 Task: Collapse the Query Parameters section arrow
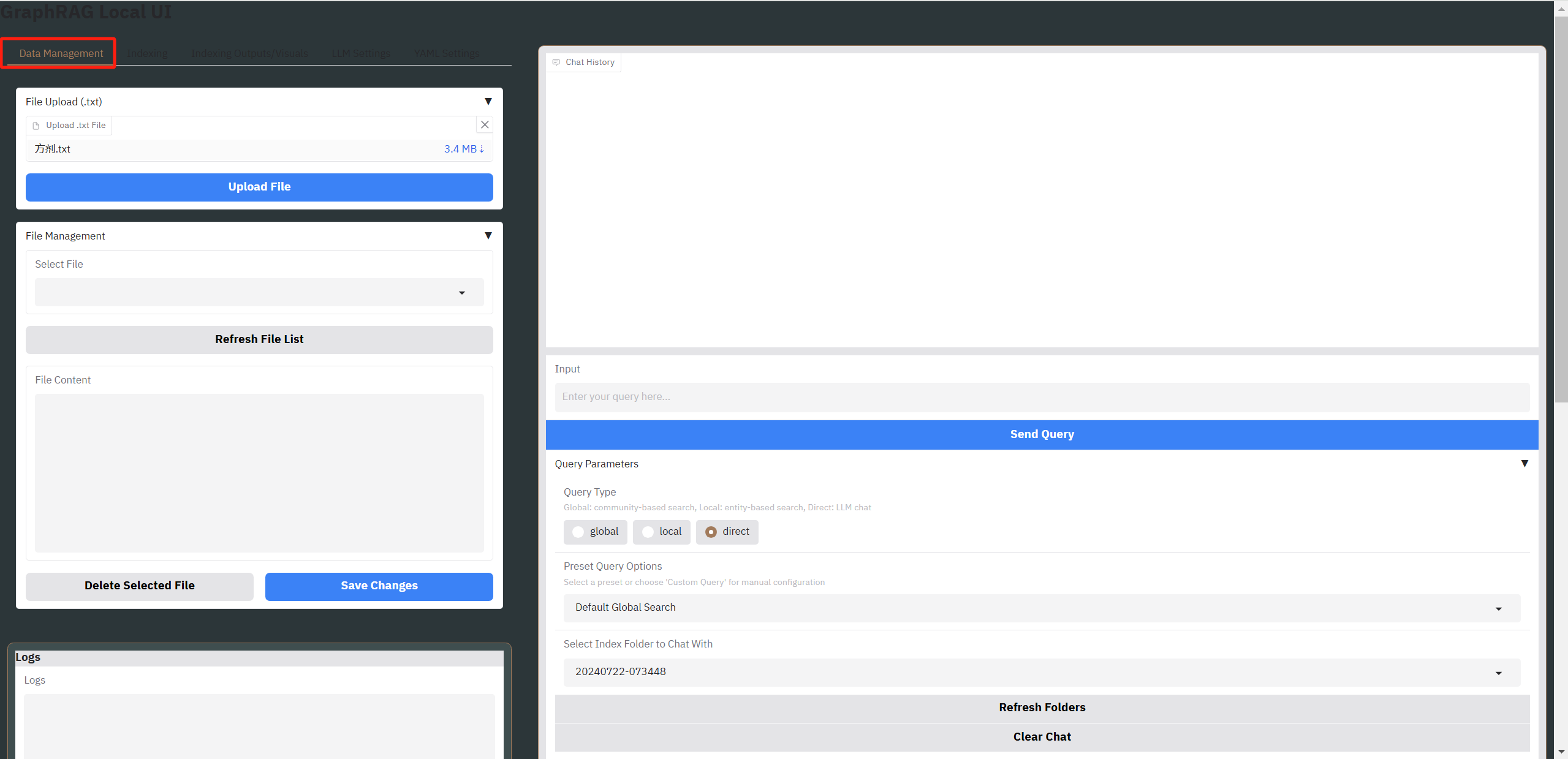(x=1524, y=464)
